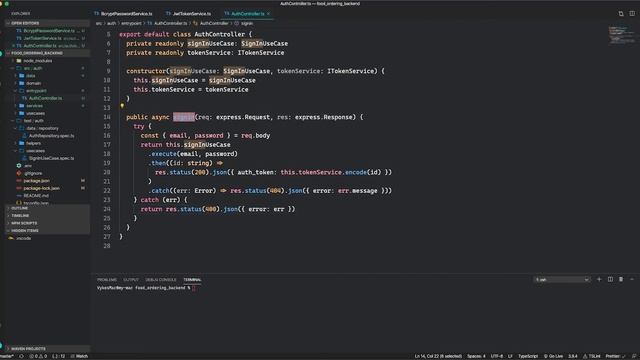Expand the helpers folder
Image resolution: width=640 pixels, height=360 pixels.
click(x=33, y=143)
